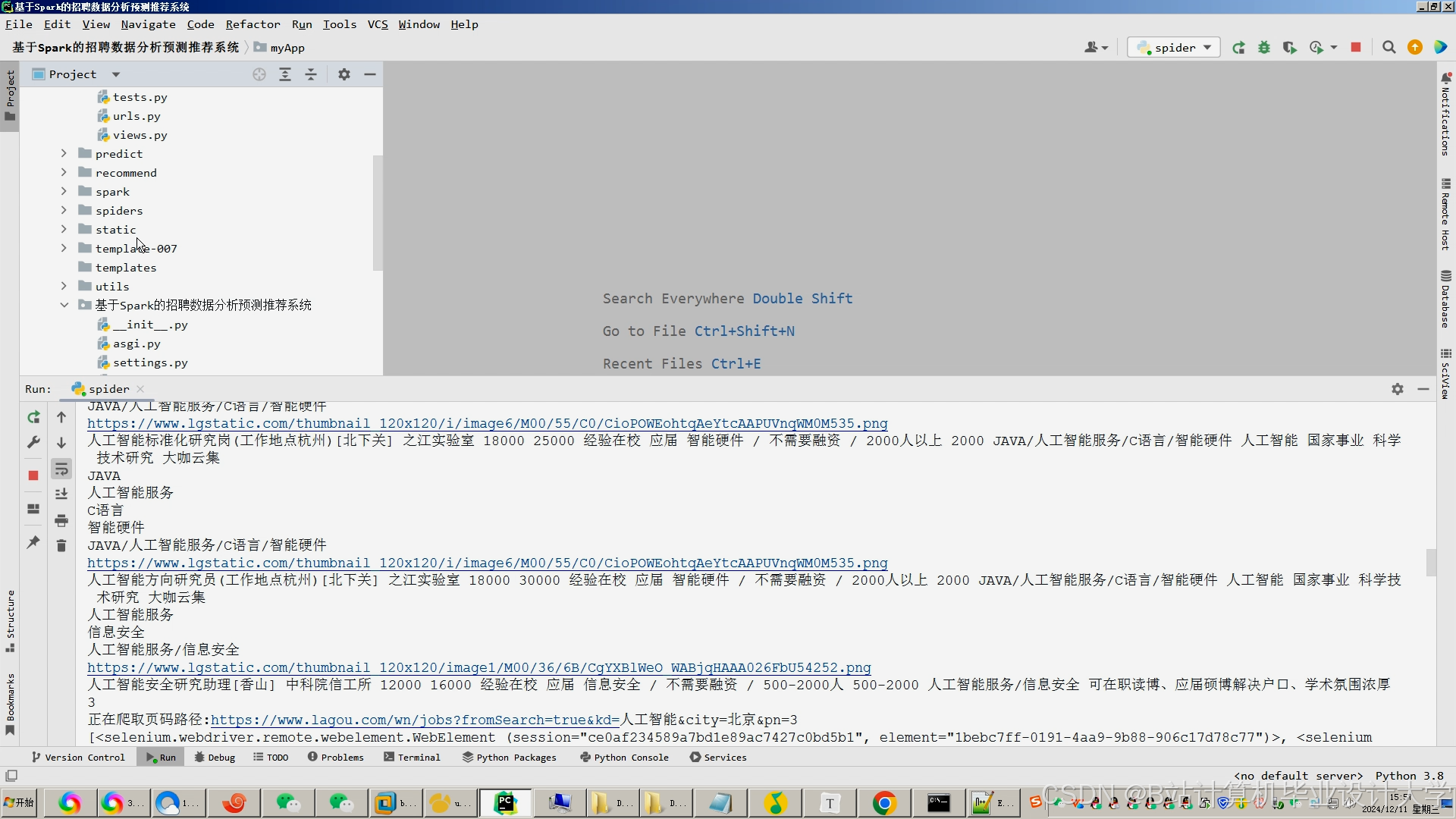Expand the spiders folder
Viewport: 1456px width, 819px height.
click(64, 210)
